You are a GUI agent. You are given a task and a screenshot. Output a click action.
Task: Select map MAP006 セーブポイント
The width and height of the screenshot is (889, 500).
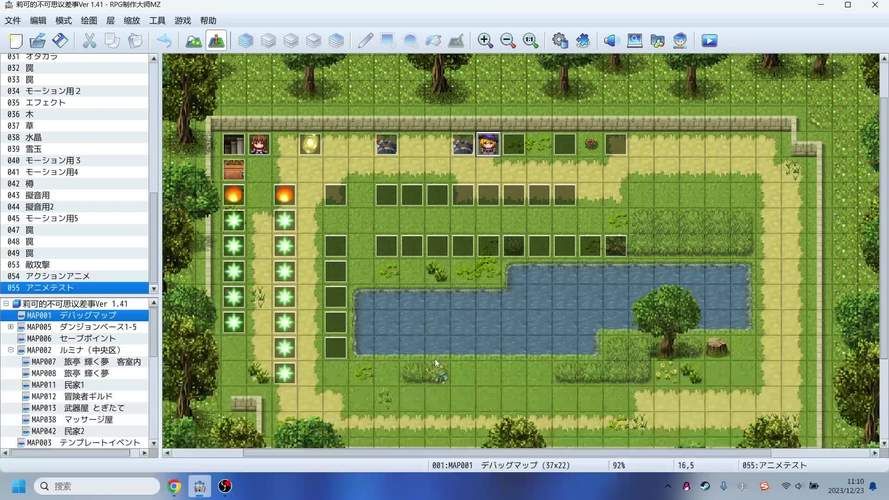[71, 338]
